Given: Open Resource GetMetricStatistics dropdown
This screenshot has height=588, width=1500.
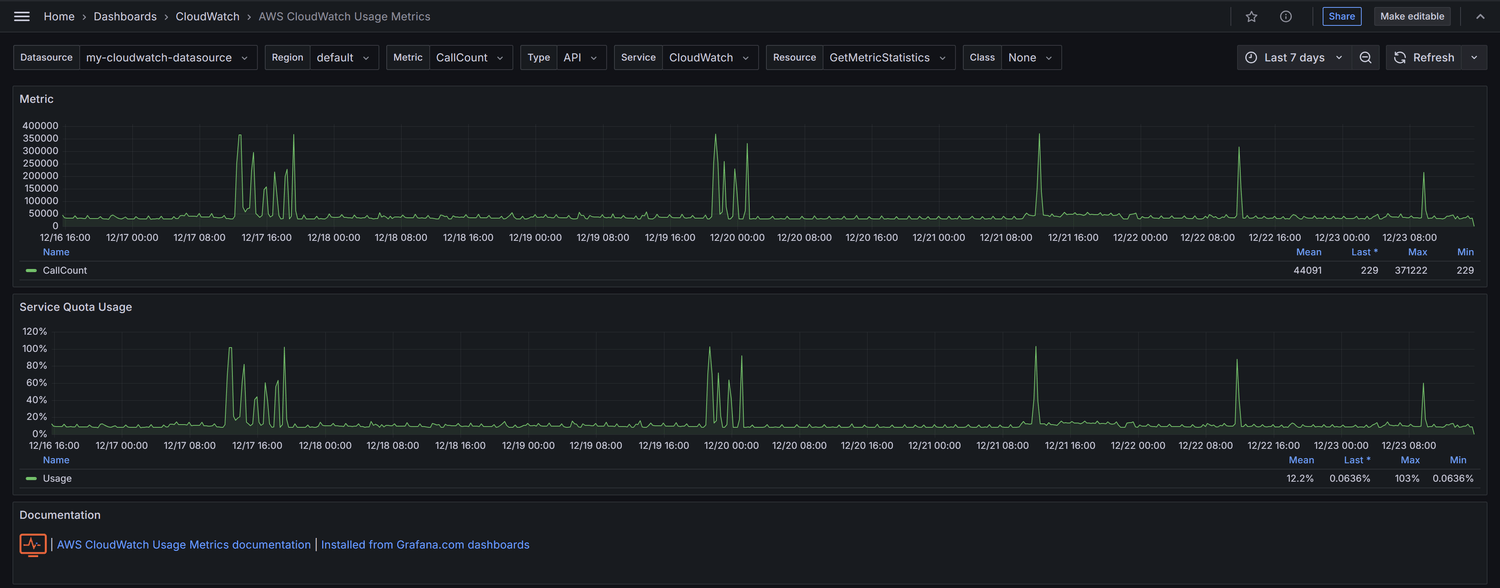Looking at the screenshot, I should 888,58.
